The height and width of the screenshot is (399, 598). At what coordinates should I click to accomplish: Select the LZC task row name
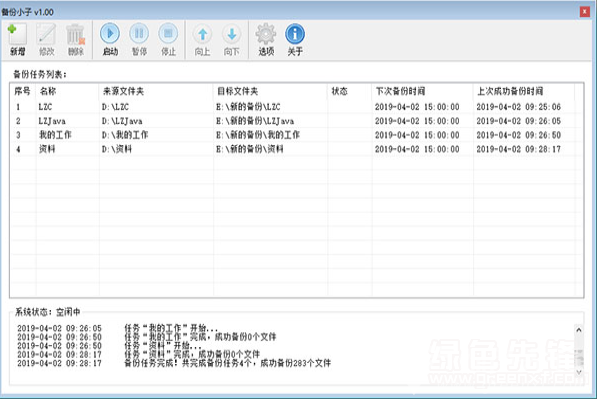point(45,107)
